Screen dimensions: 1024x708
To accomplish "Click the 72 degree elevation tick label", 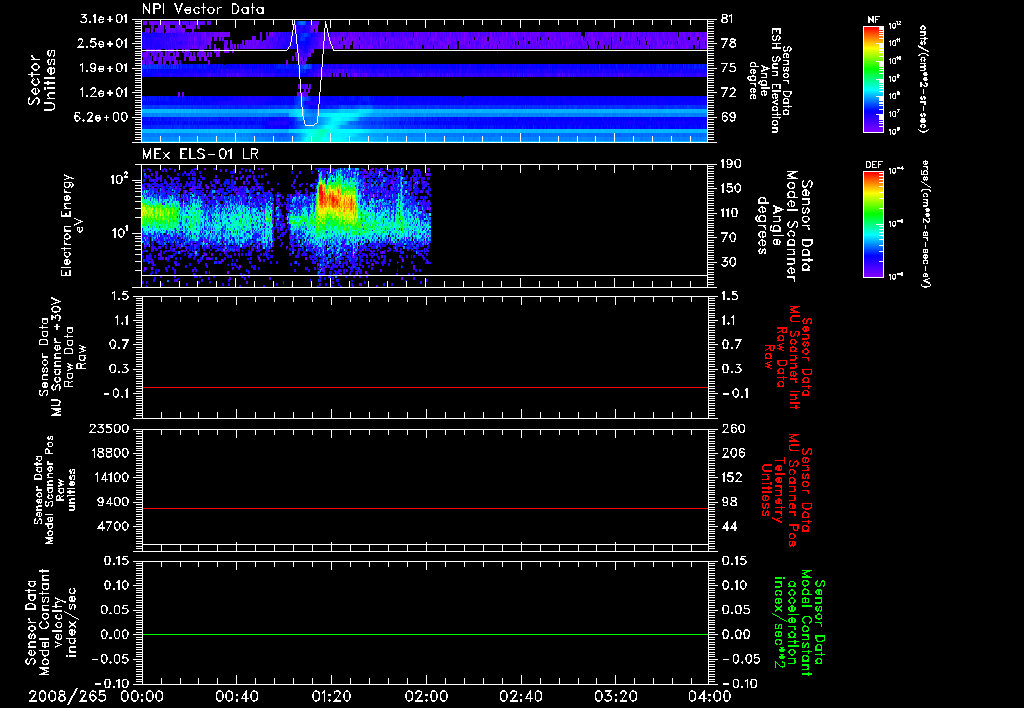I will pos(728,93).
